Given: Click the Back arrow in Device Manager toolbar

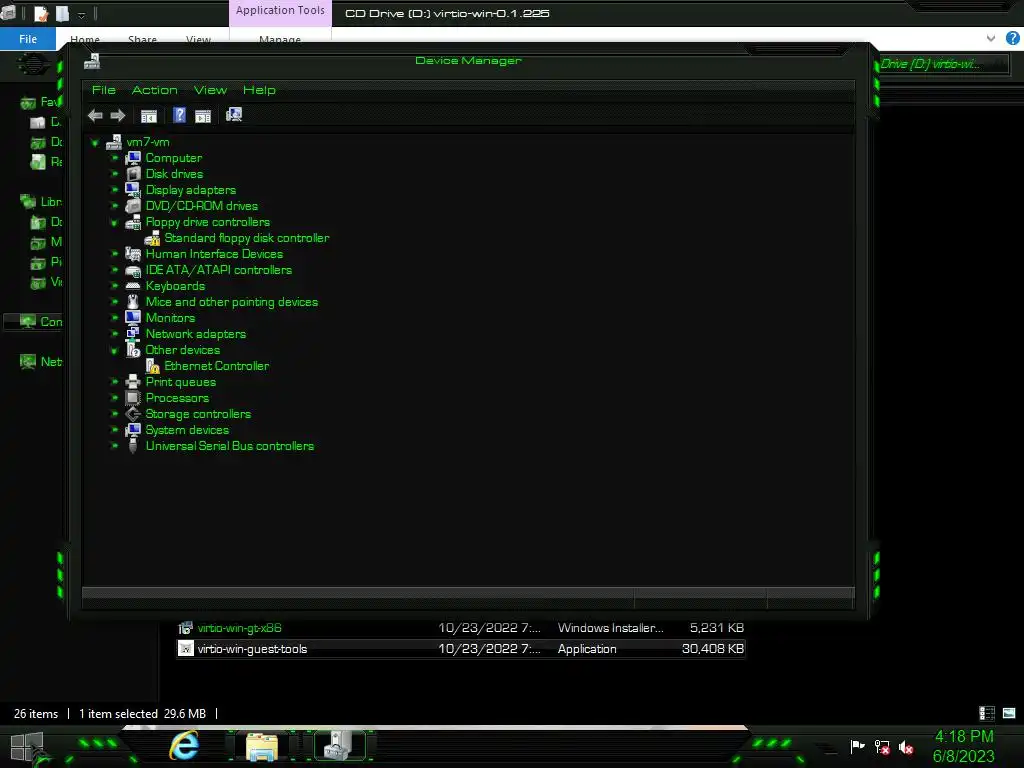Looking at the screenshot, I should 95,116.
